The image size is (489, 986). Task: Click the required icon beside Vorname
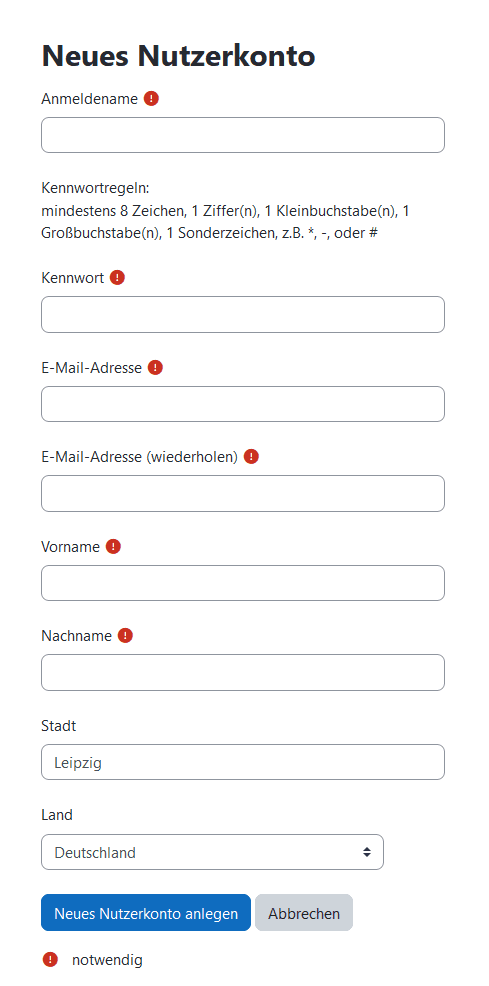coord(113,546)
